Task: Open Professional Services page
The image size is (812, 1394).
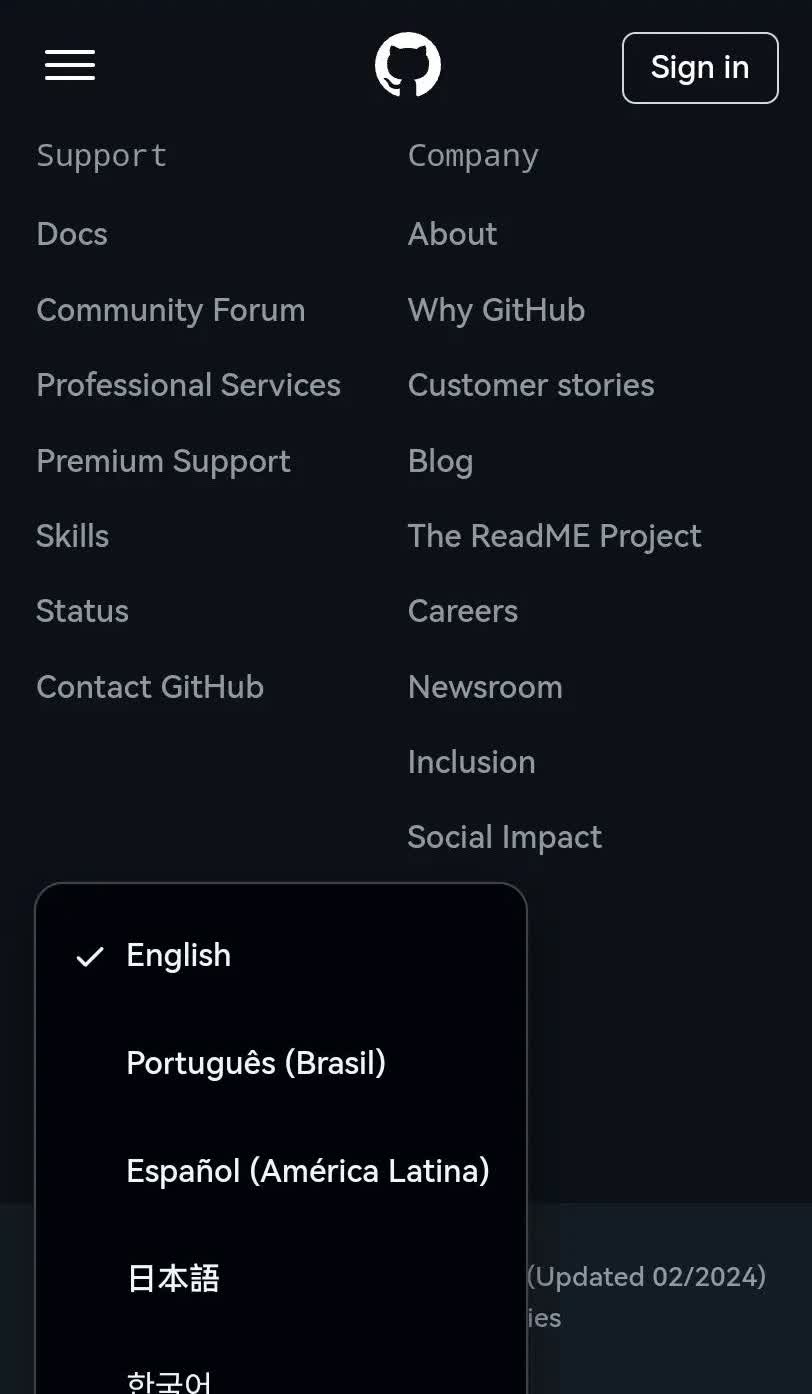Action: click(x=188, y=385)
